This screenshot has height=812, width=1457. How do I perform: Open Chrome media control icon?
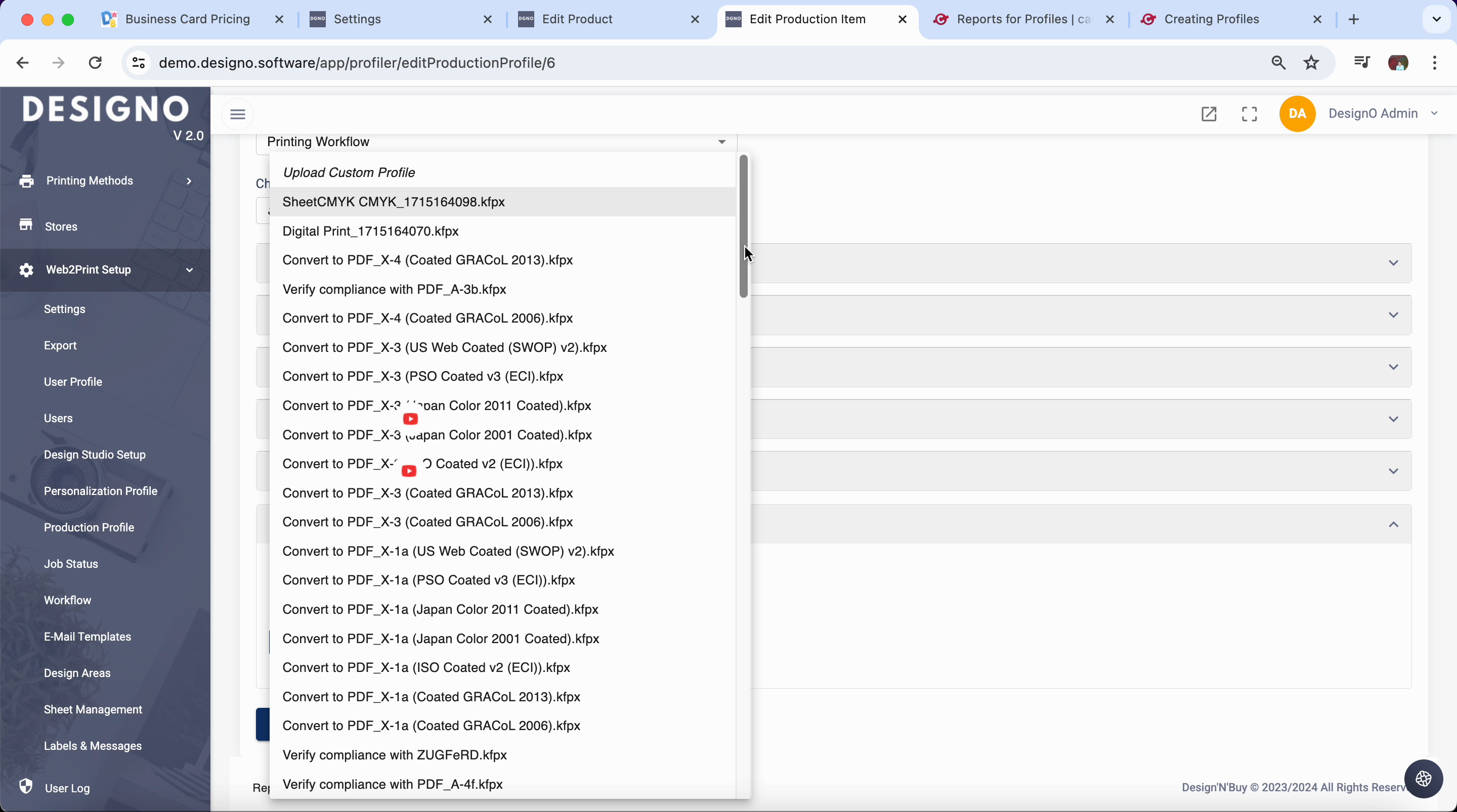tap(1361, 63)
